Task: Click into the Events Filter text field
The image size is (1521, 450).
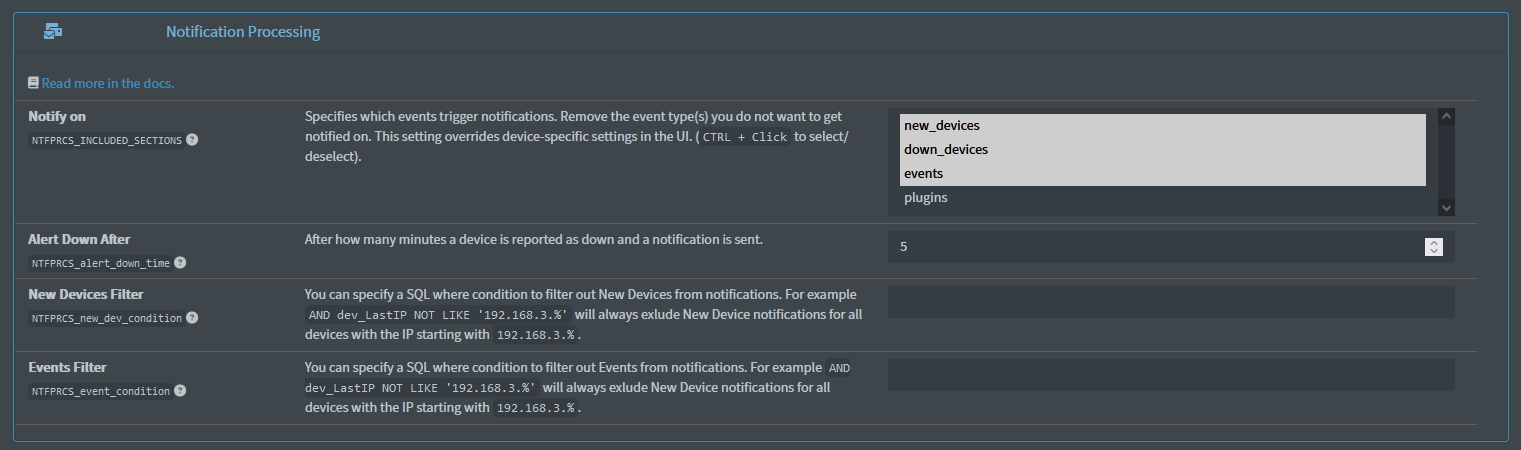Action: tap(1170, 375)
